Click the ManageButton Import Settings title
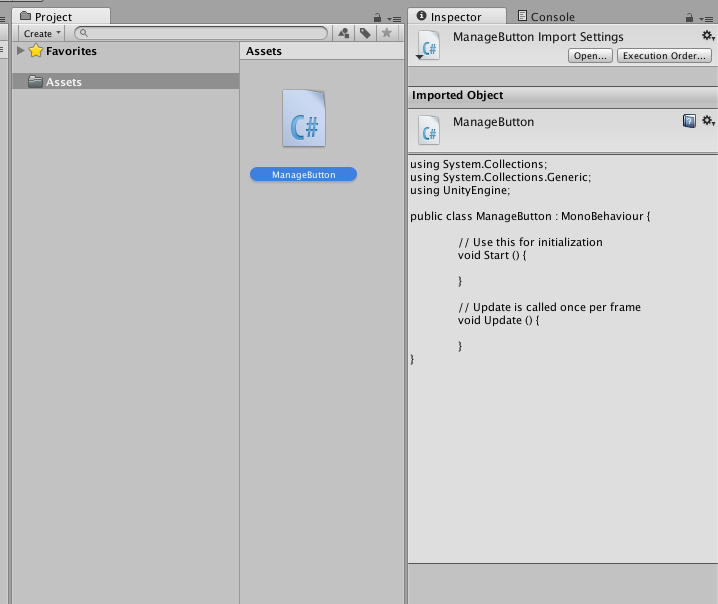Image resolution: width=718 pixels, height=604 pixels. 538,37
